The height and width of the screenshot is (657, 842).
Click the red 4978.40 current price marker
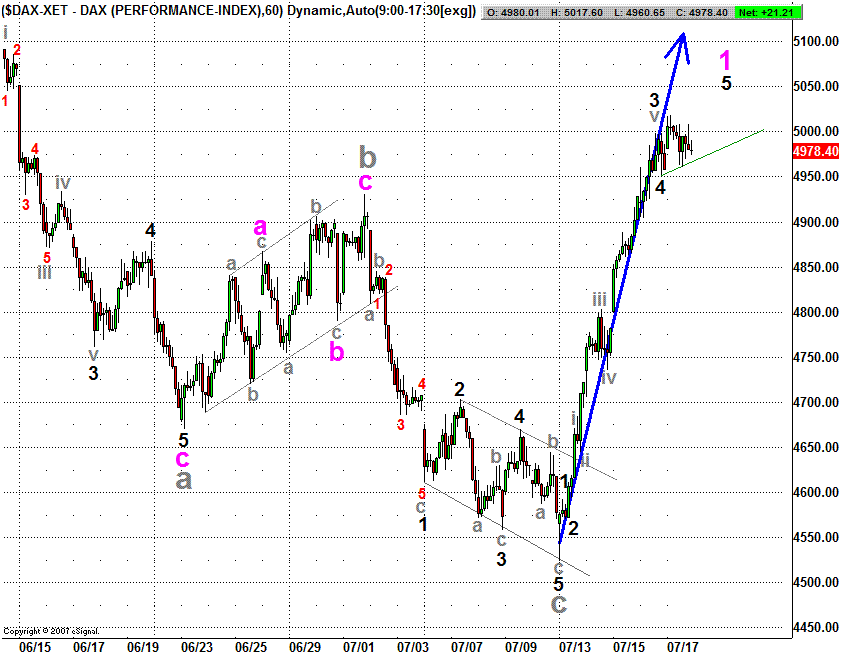(x=814, y=152)
